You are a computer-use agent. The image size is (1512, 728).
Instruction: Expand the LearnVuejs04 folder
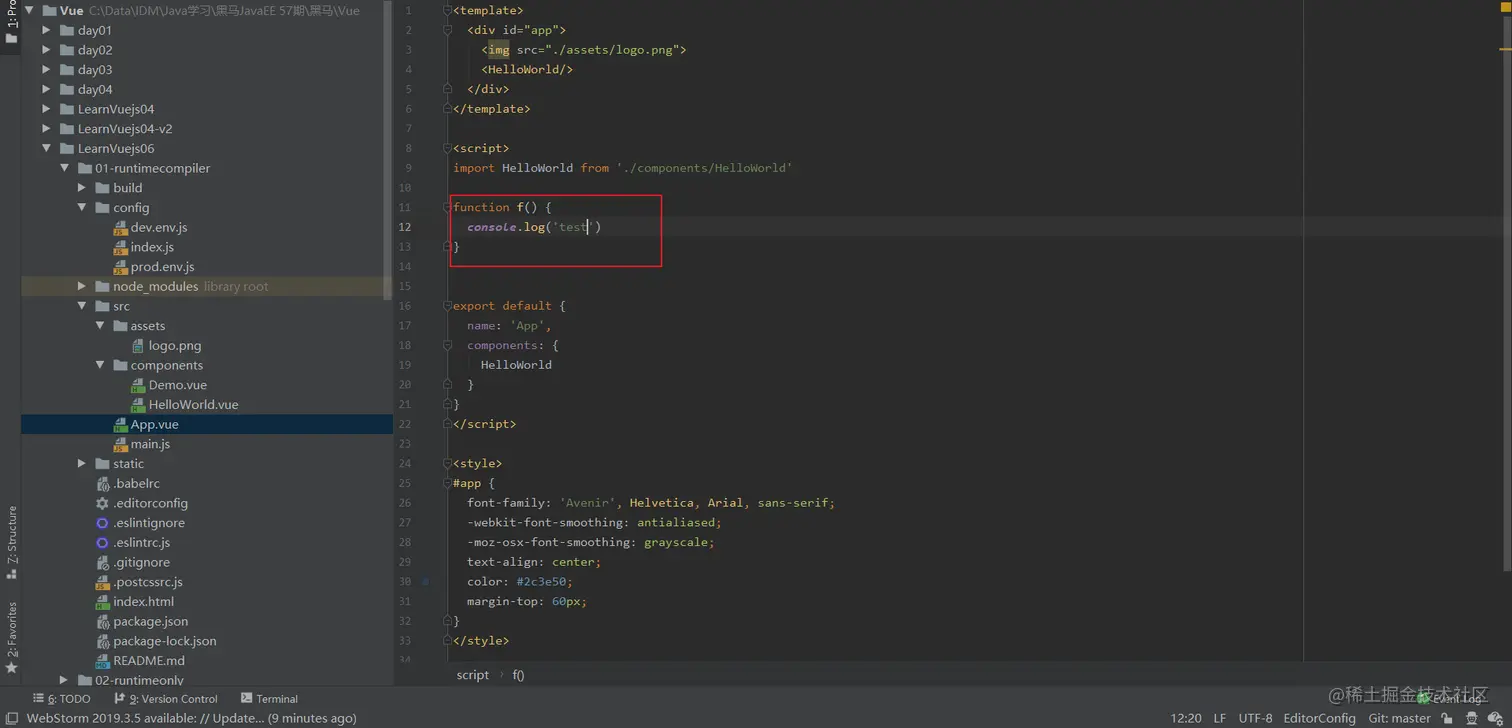point(46,109)
